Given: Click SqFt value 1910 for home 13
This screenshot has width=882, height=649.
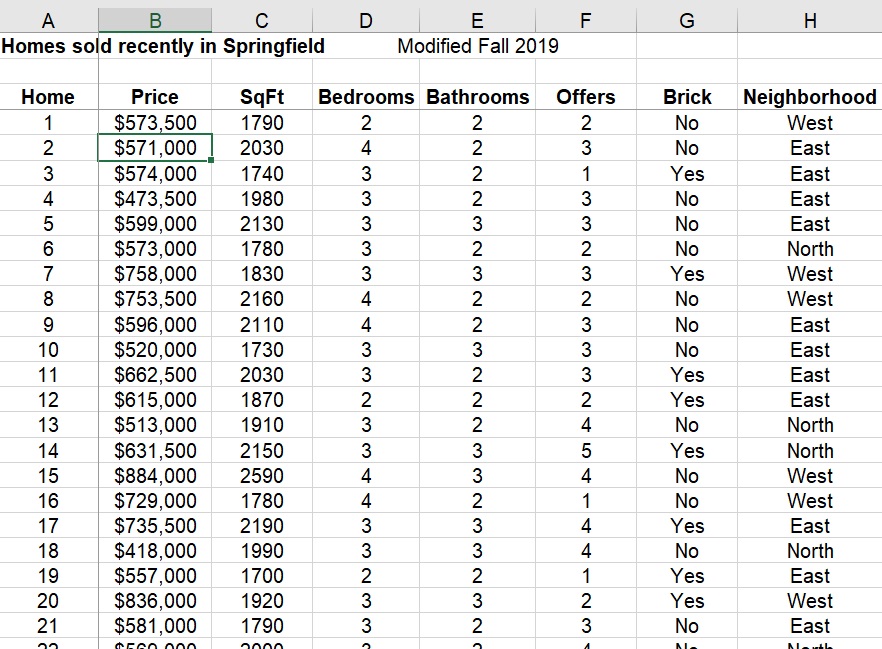Looking at the screenshot, I should (x=262, y=425).
